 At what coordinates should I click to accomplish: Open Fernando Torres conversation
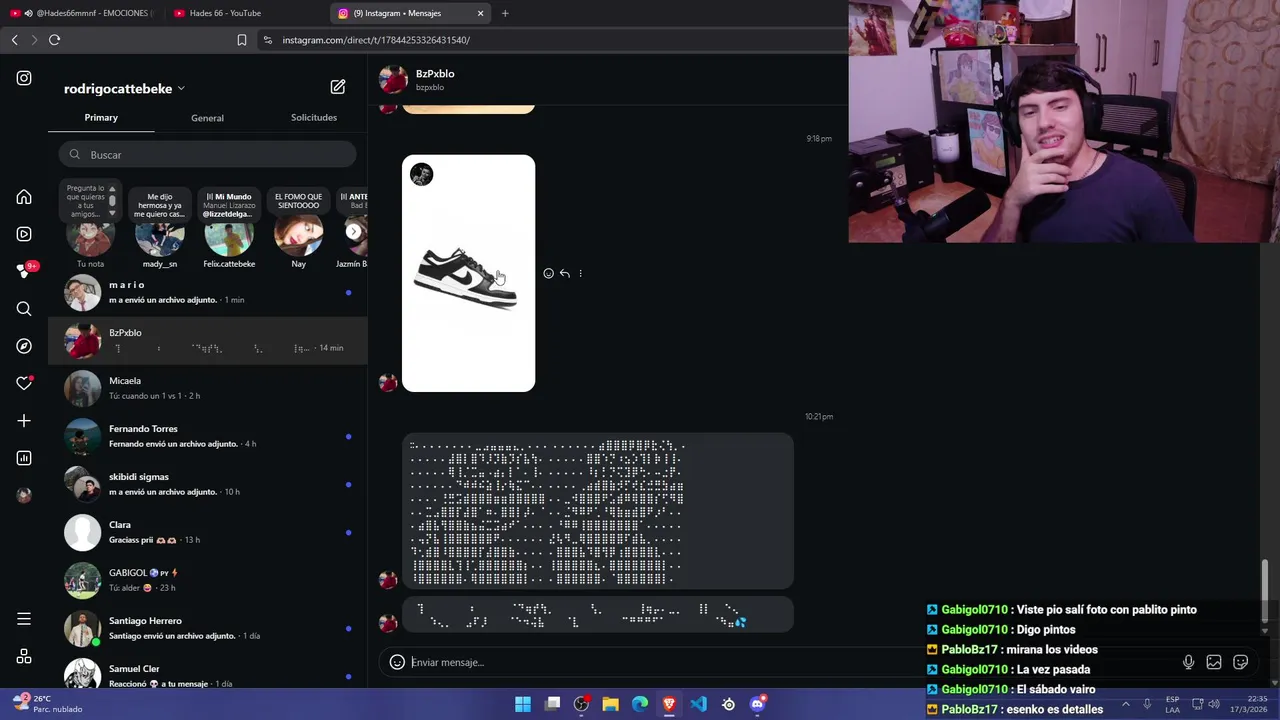(x=207, y=437)
